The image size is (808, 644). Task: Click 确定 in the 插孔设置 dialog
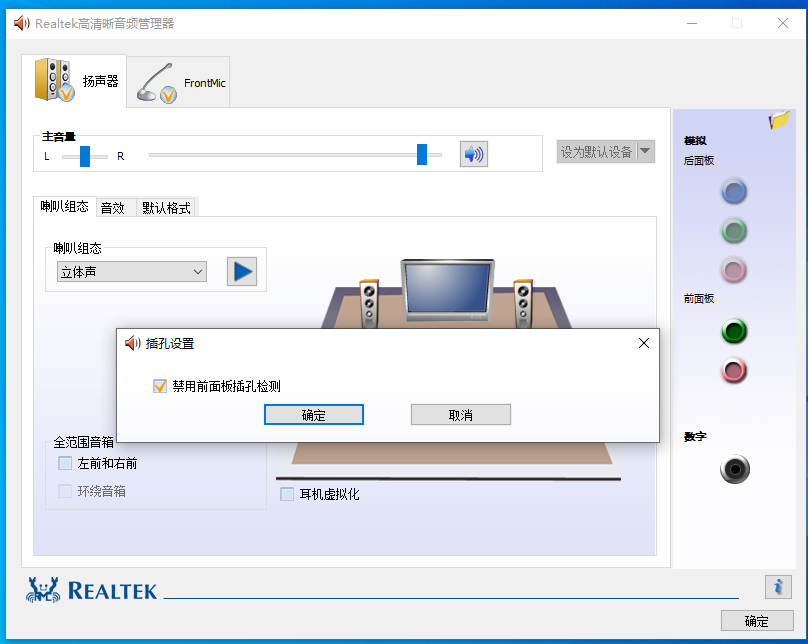(313, 415)
